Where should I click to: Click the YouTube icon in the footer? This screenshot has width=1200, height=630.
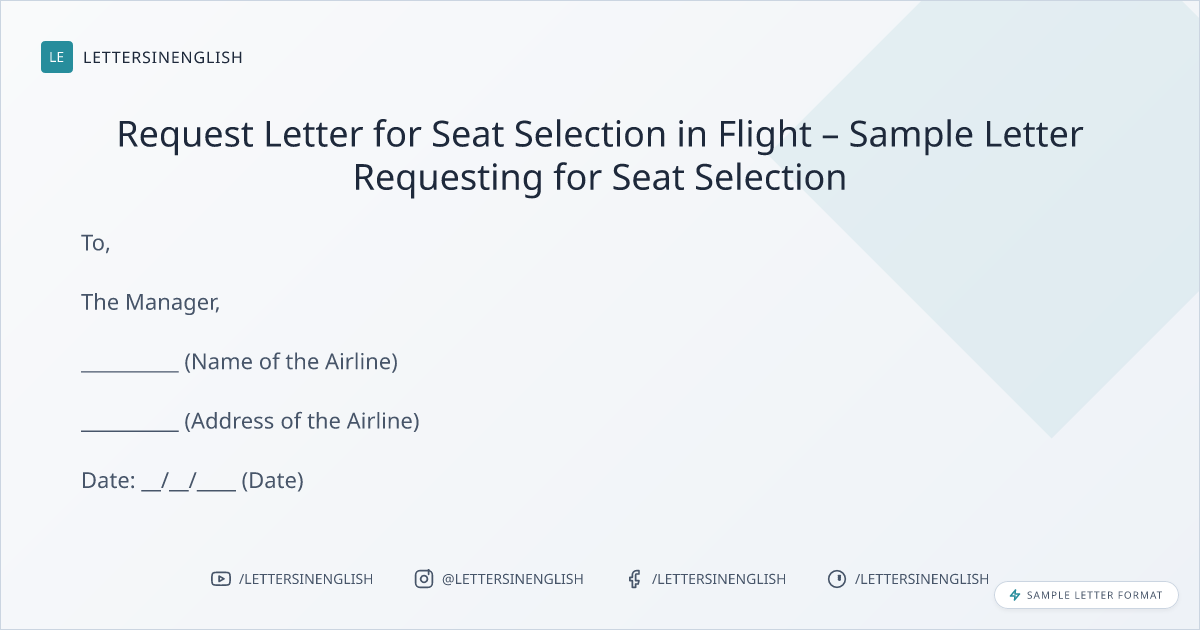(x=221, y=579)
